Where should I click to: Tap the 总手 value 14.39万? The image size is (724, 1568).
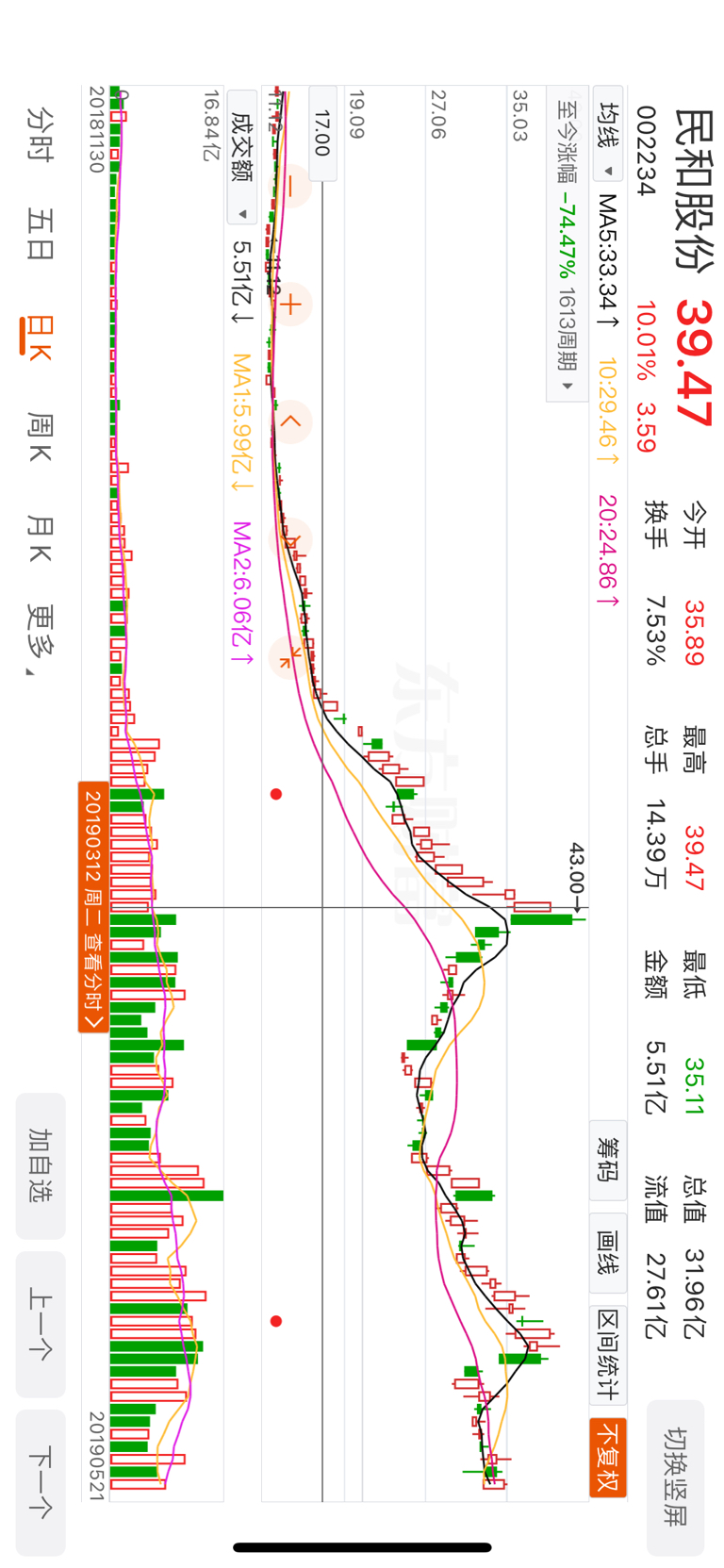pyautogui.click(x=655, y=845)
